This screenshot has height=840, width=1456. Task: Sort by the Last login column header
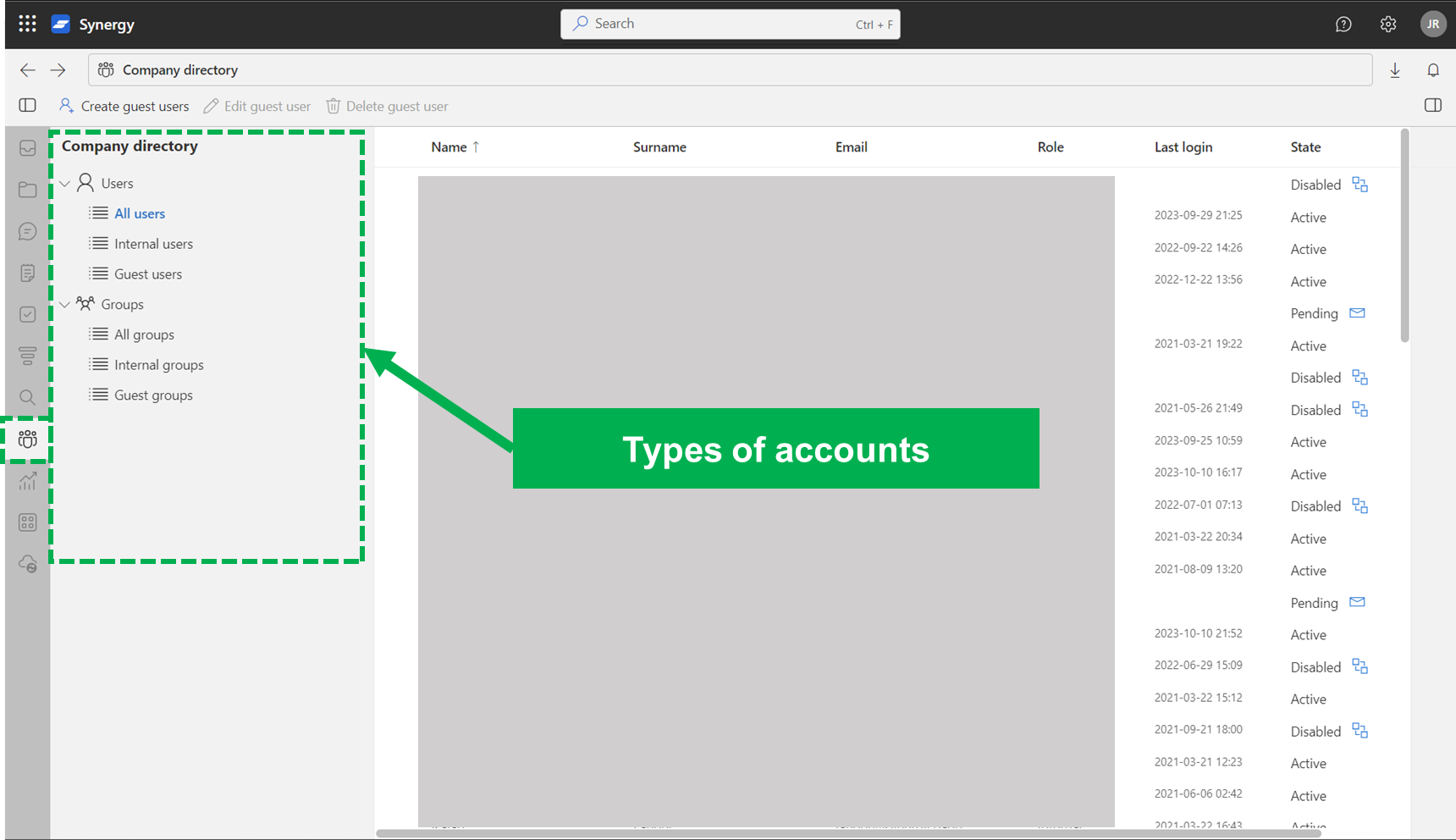pyautogui.click(x=1183, y=147)
